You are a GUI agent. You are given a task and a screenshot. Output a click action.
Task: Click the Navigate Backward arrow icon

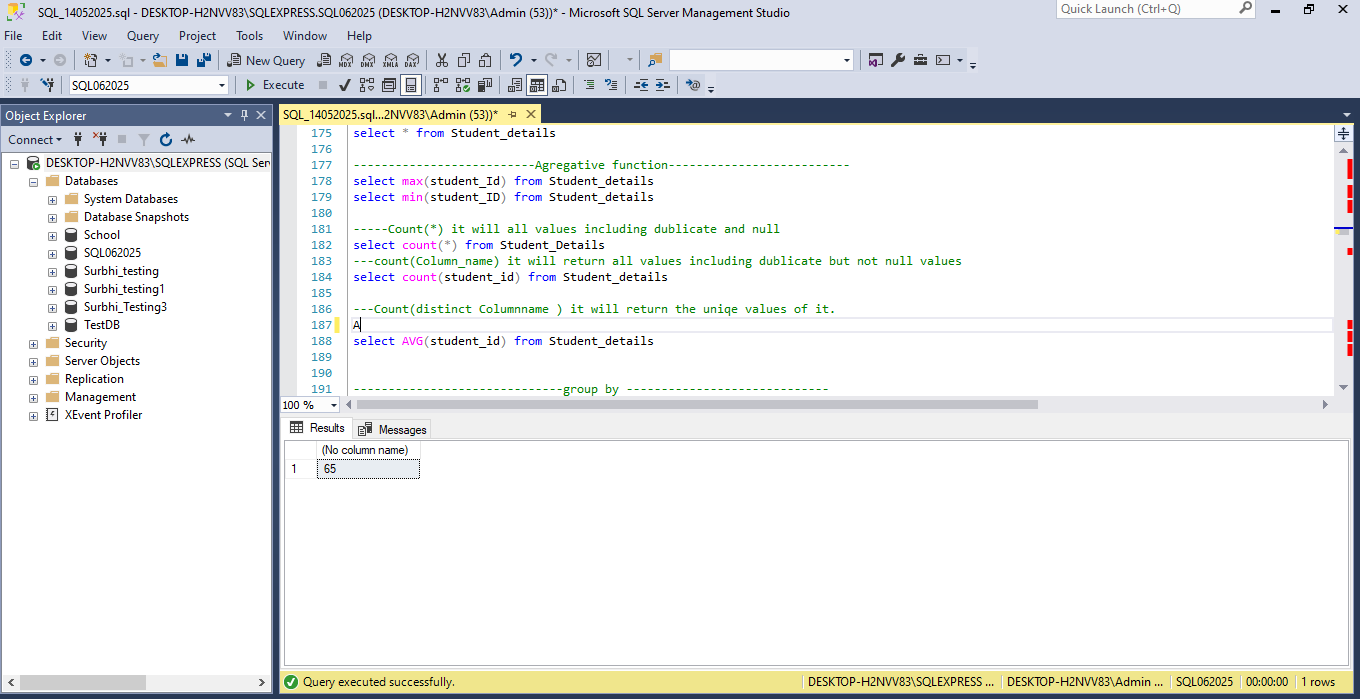click(x=26, y=60)
